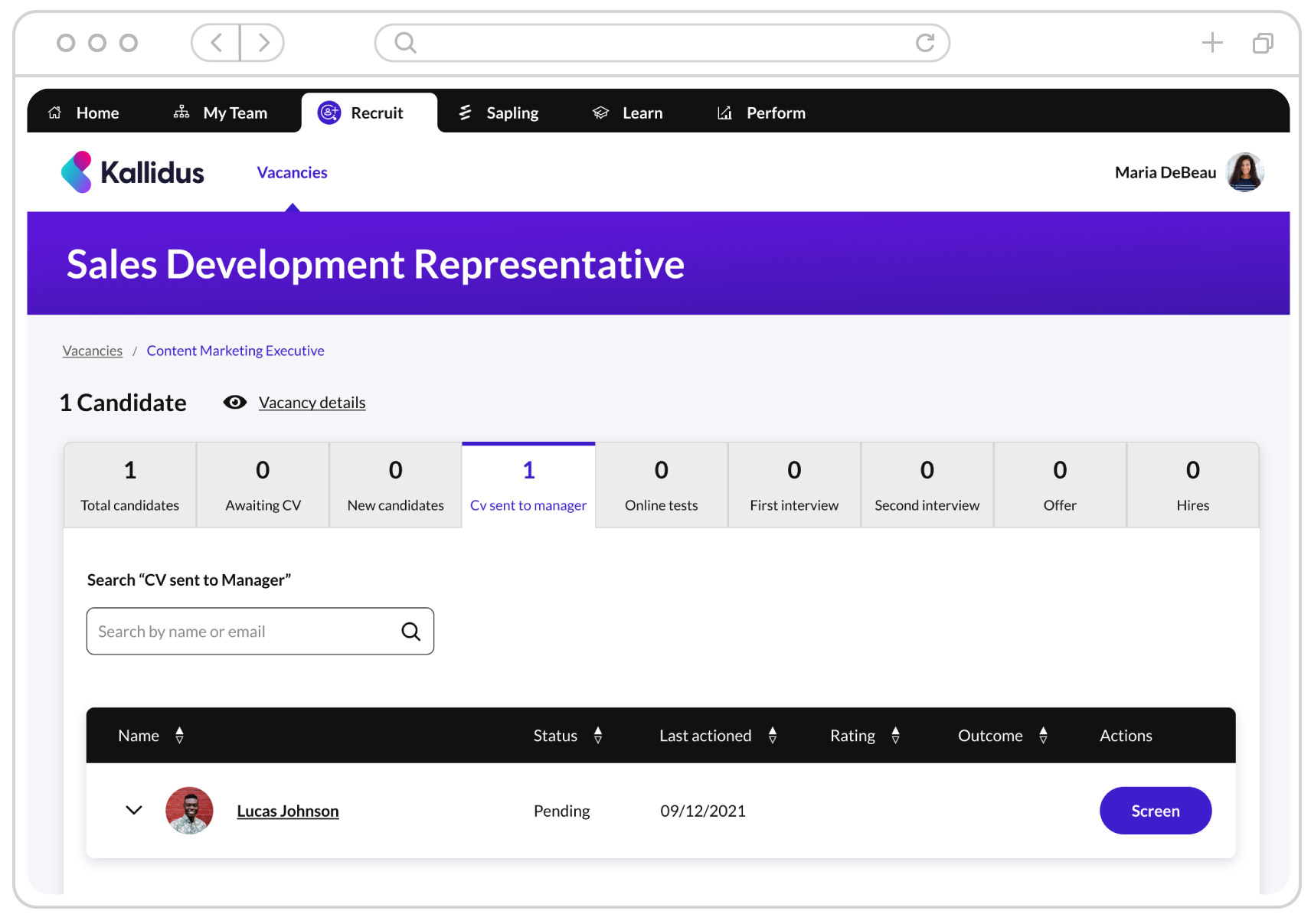Open Lucas Johnson candidate link

pyautogui.click(x=287, y=811)
